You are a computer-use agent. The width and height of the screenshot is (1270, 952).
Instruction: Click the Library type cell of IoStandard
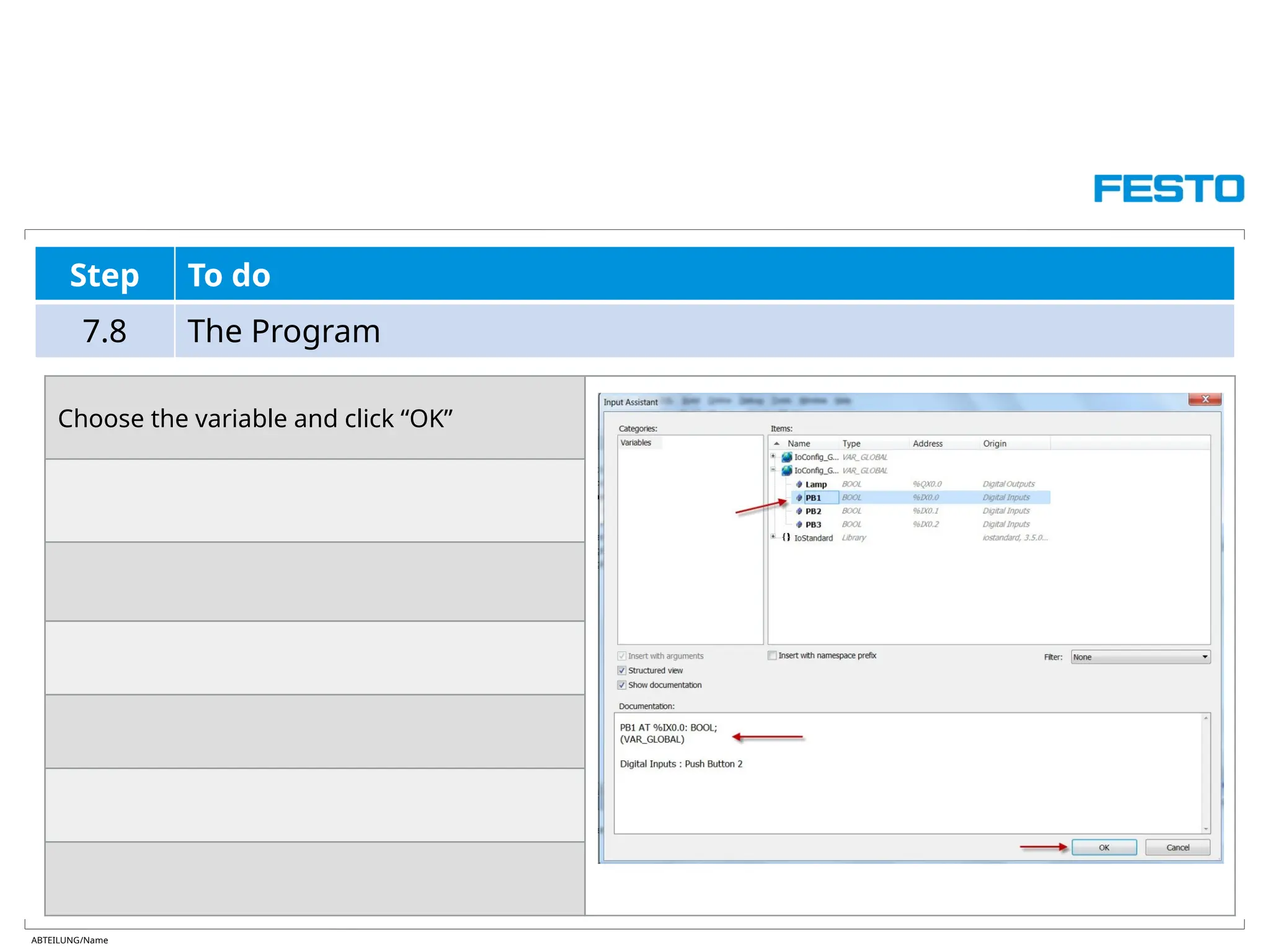pyautogui.click(x=854, y=537)
